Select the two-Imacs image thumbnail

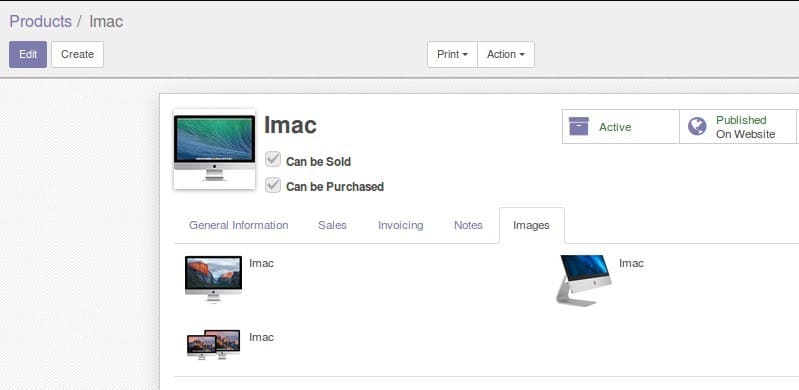pos(214,344)
